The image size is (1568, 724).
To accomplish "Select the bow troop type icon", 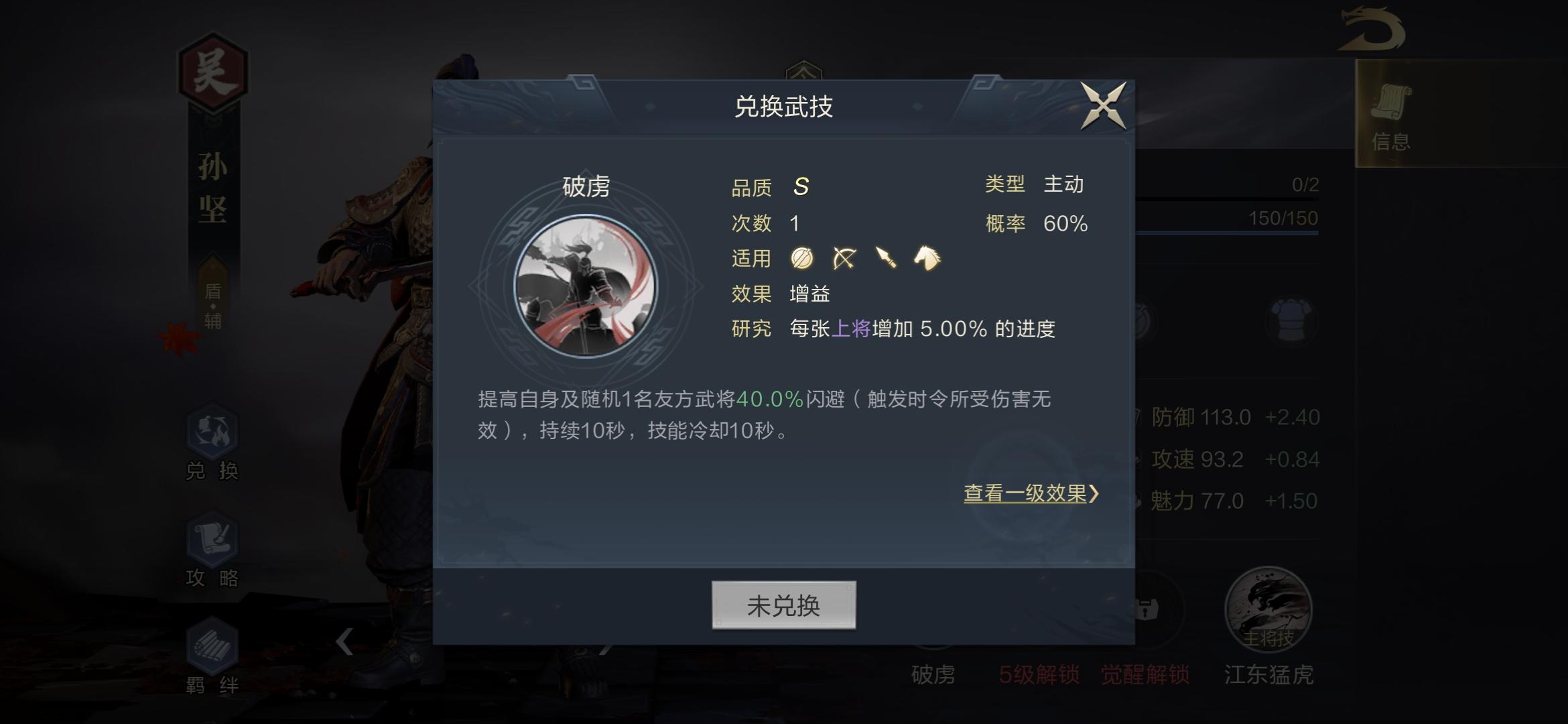I will [844, 258].
